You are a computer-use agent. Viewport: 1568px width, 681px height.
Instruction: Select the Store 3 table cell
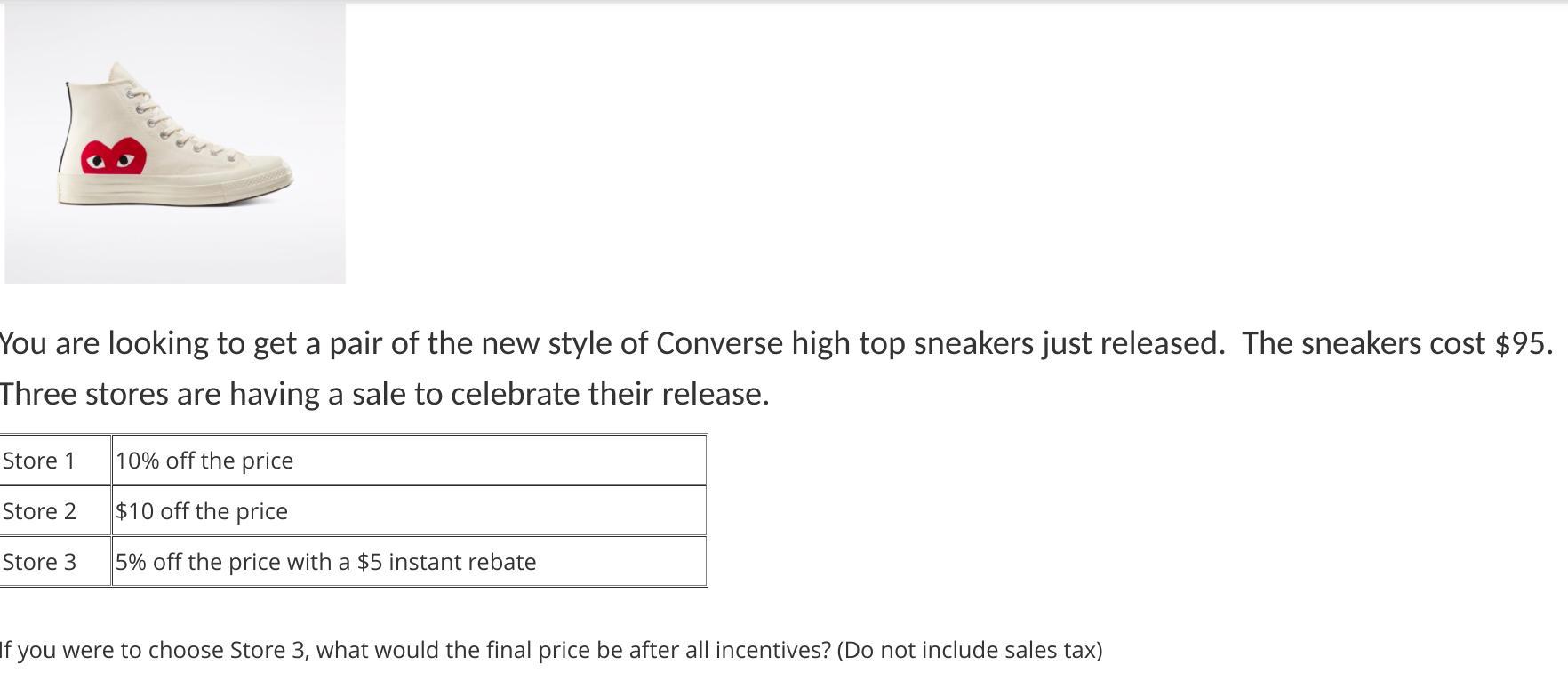pyautogui.click(x=39, y=562)
